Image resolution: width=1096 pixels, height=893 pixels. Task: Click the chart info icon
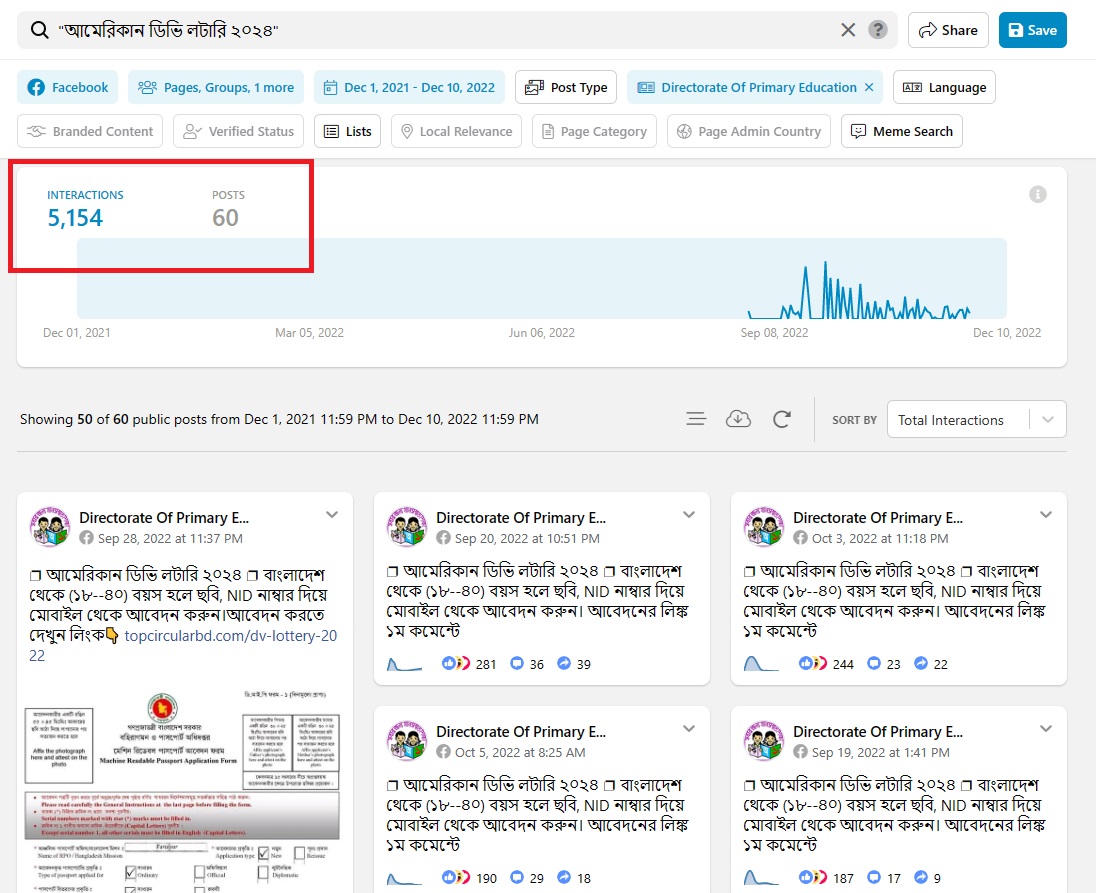coord(1038,194)
